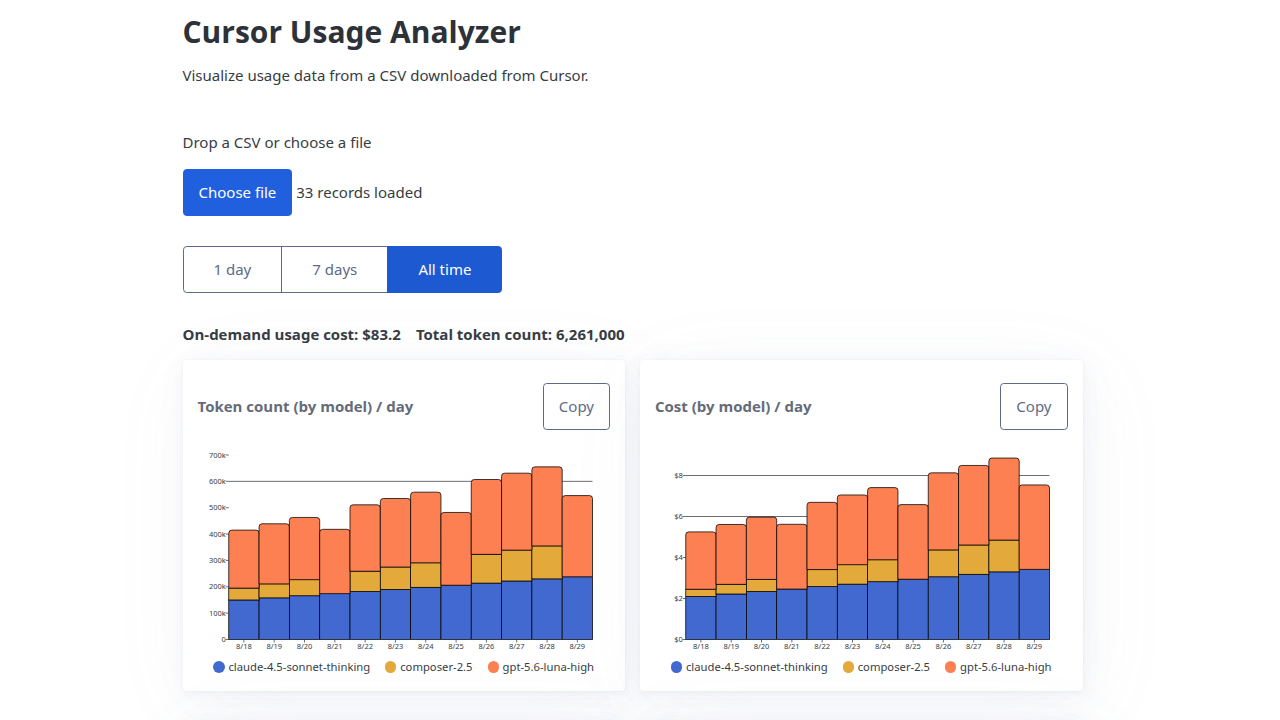
Task: Toggle claude-4.5-sonnet-thinking in cost chart legend
Action: pos(749,667)
